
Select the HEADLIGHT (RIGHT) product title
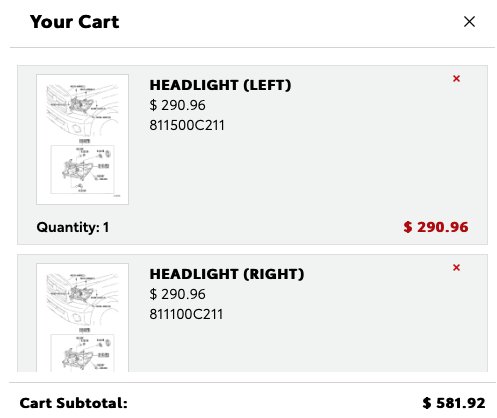(x=227, y=274)
